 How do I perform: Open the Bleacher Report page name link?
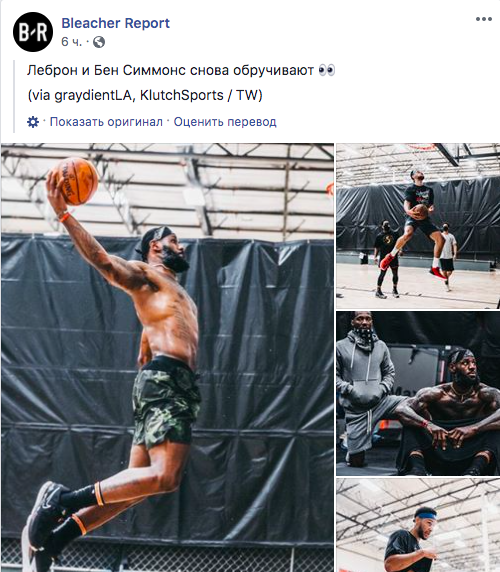pyautogui.click(x=115, y=23)
